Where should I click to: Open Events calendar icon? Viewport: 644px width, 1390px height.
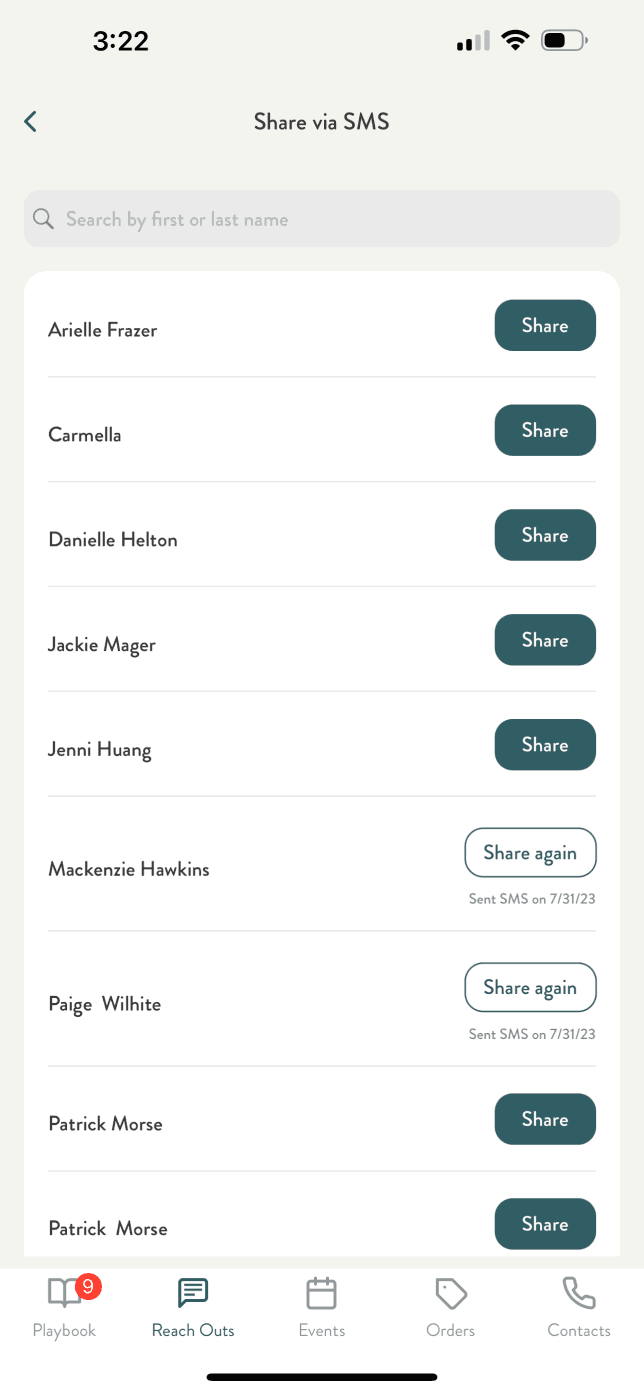321,1293
